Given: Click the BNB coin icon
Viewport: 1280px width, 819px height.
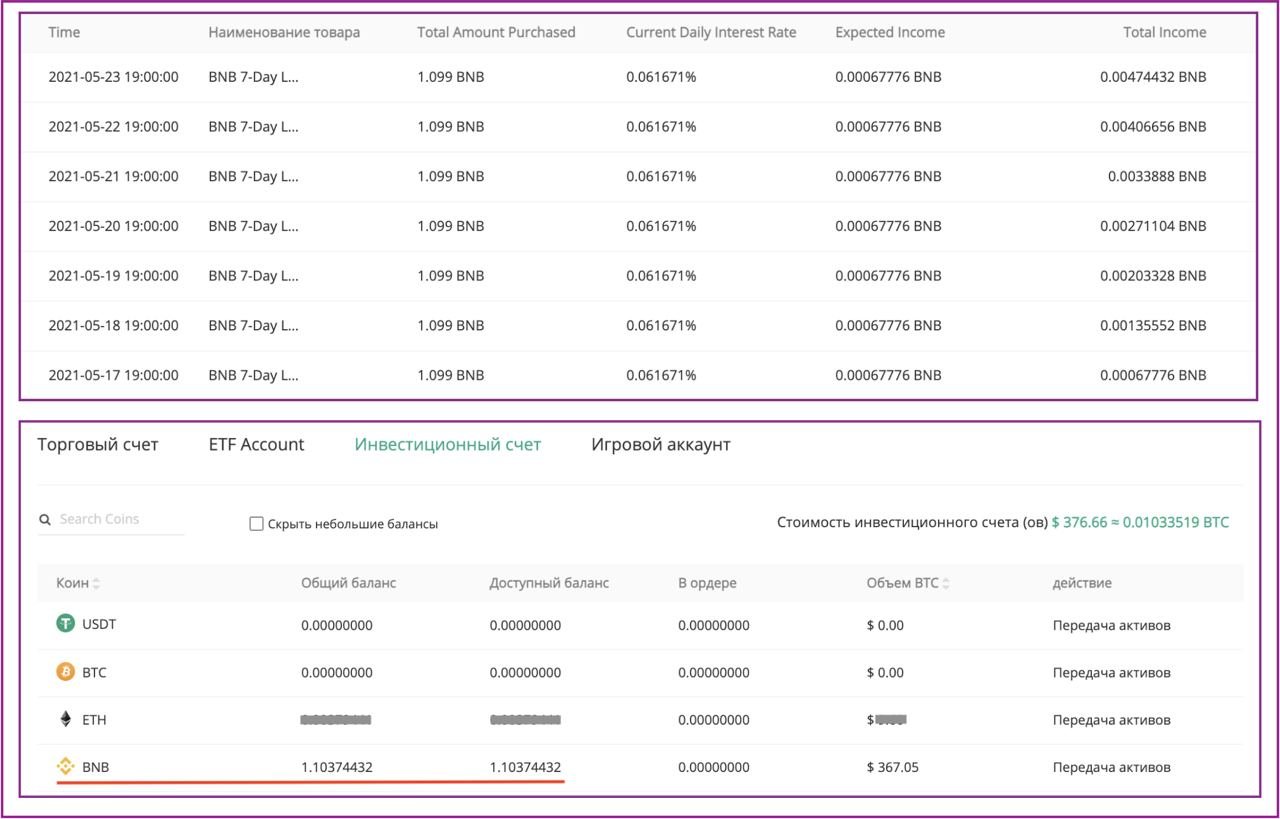Looking at the screenshot, I should point(65,767).
